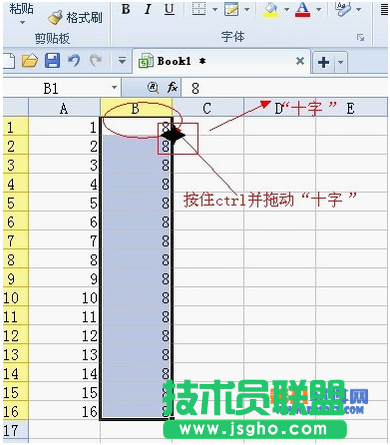Apply yellow fill color
The width and height of the screenshot is (390, 445).
pyautogui.click(x=271, y=9)
